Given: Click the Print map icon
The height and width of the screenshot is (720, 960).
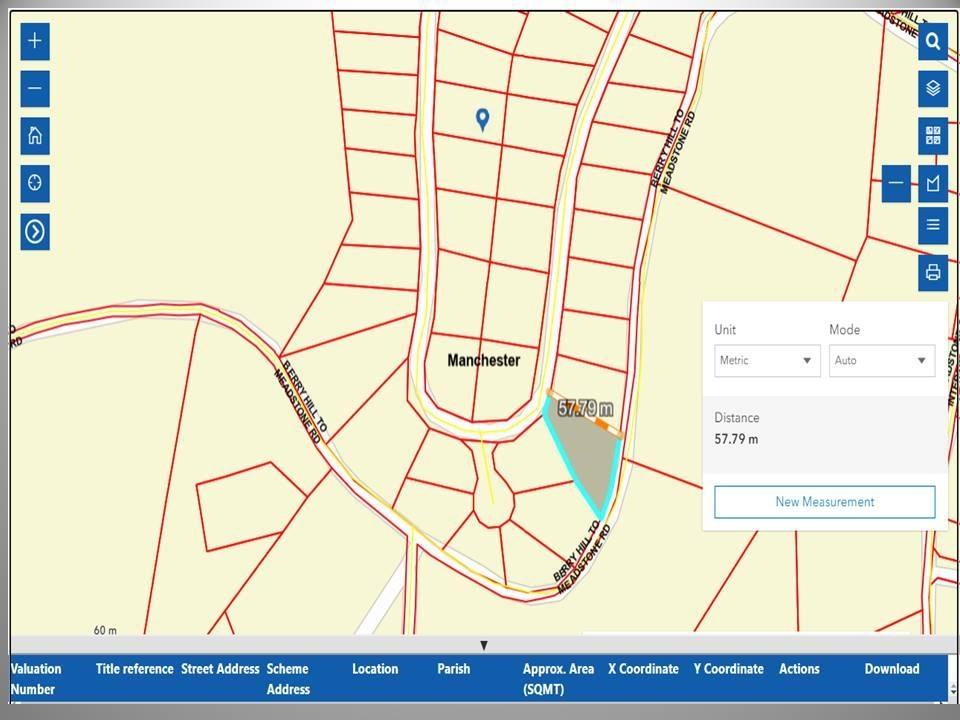Looking at the screenshot, I should pyautogui.click(x=932, y=272).
